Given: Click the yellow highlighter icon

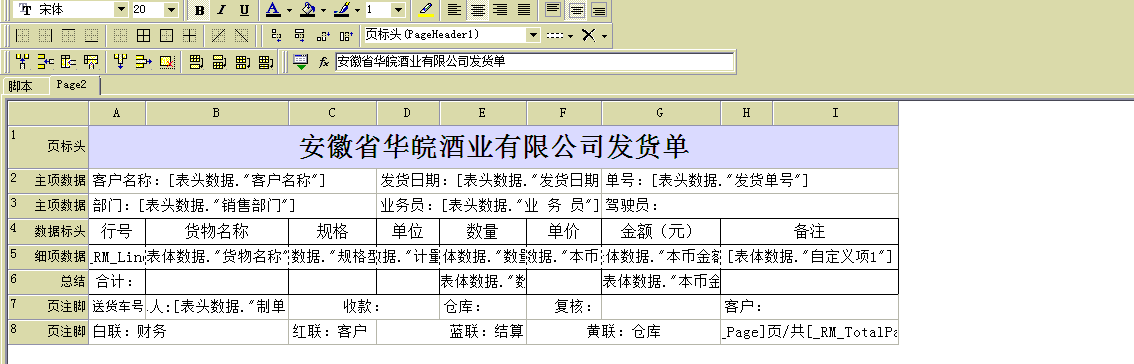Looking at the screenshot, I should click(x=427, y=10).
